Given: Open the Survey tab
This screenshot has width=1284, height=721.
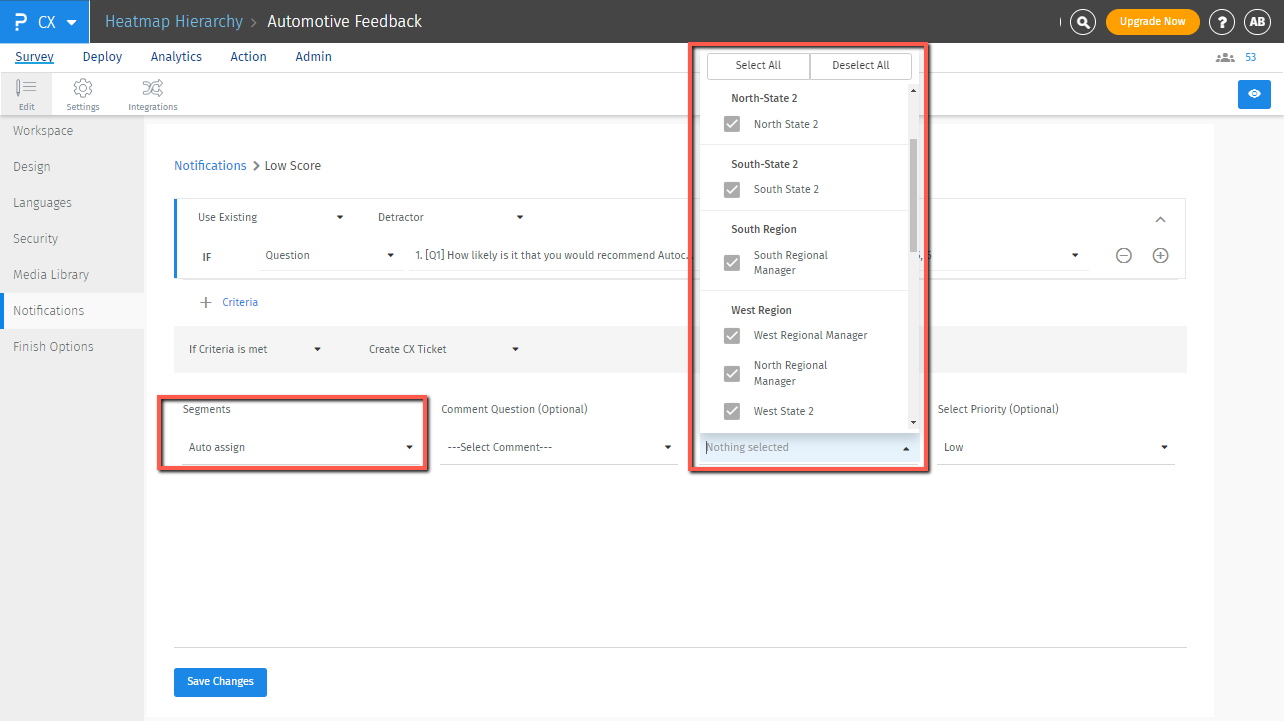Looking at the screenshot, I should [x=35, y=57].
